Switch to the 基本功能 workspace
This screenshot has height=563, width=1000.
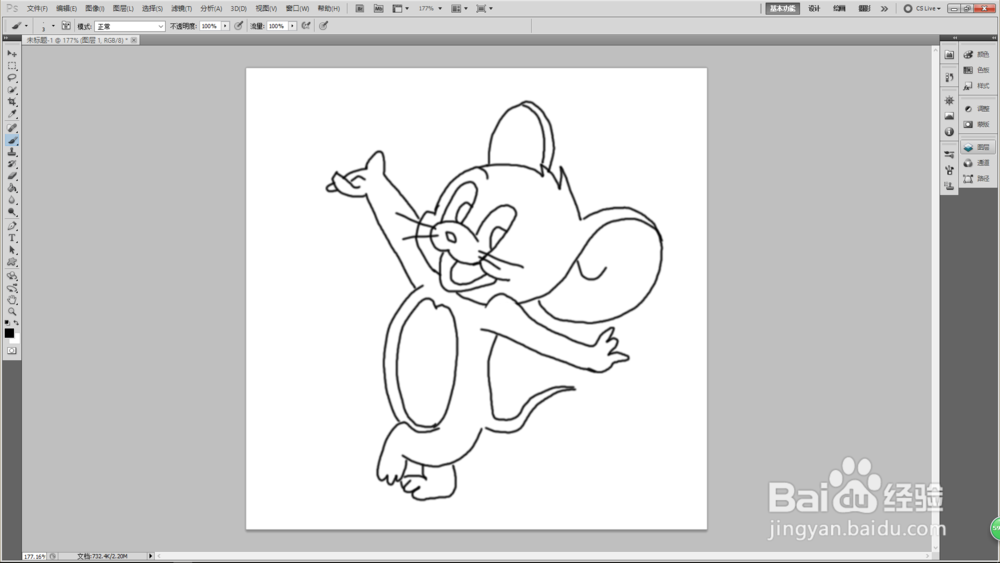point(783,8)
